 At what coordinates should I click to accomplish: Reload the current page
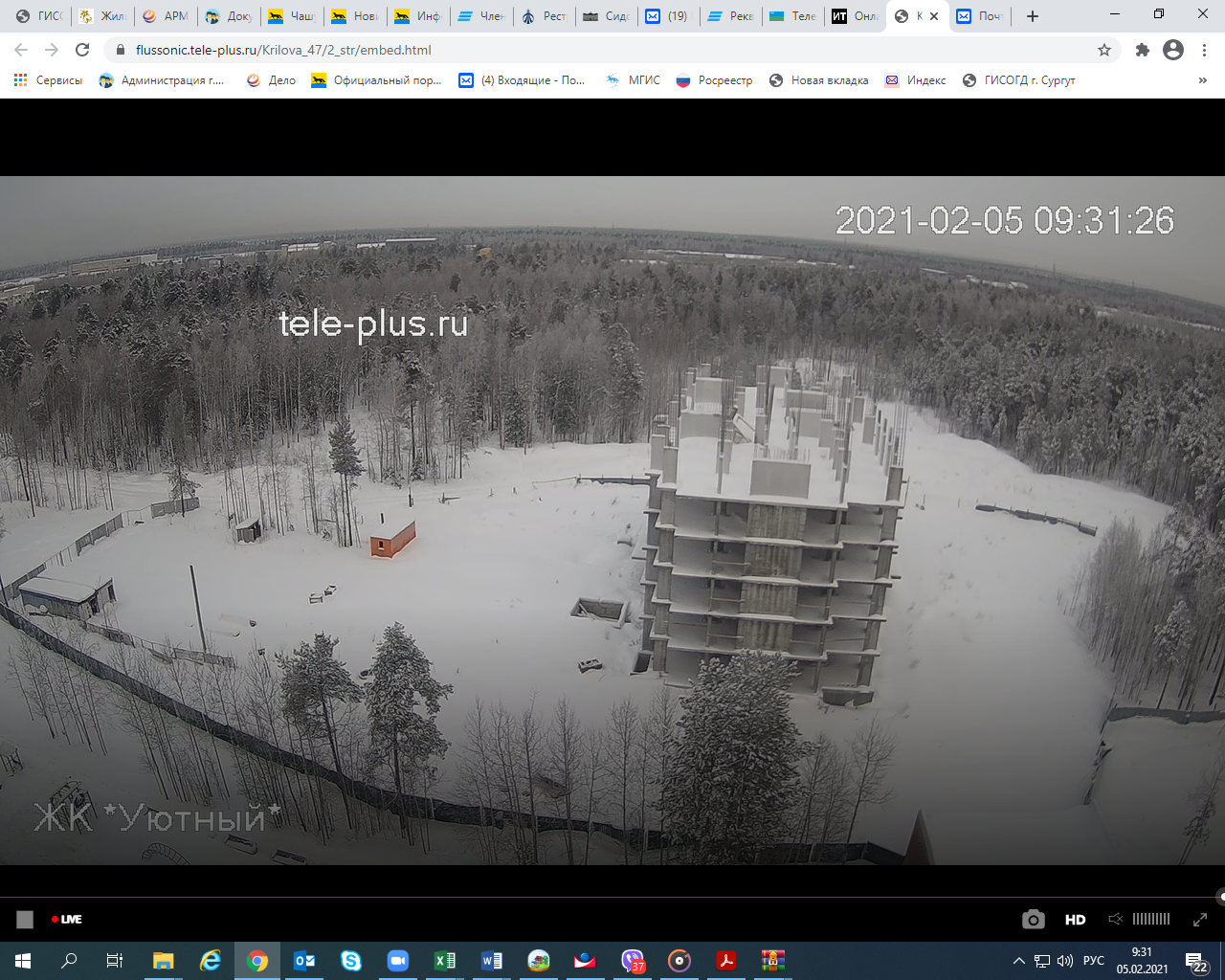point(82,50)
